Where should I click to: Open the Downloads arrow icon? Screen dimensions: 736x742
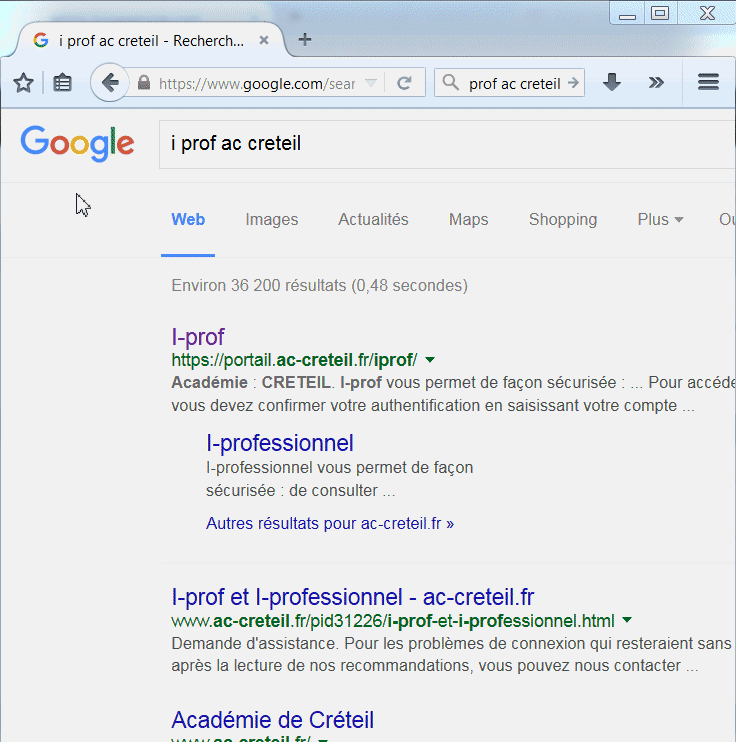click(x=612, y=83)
